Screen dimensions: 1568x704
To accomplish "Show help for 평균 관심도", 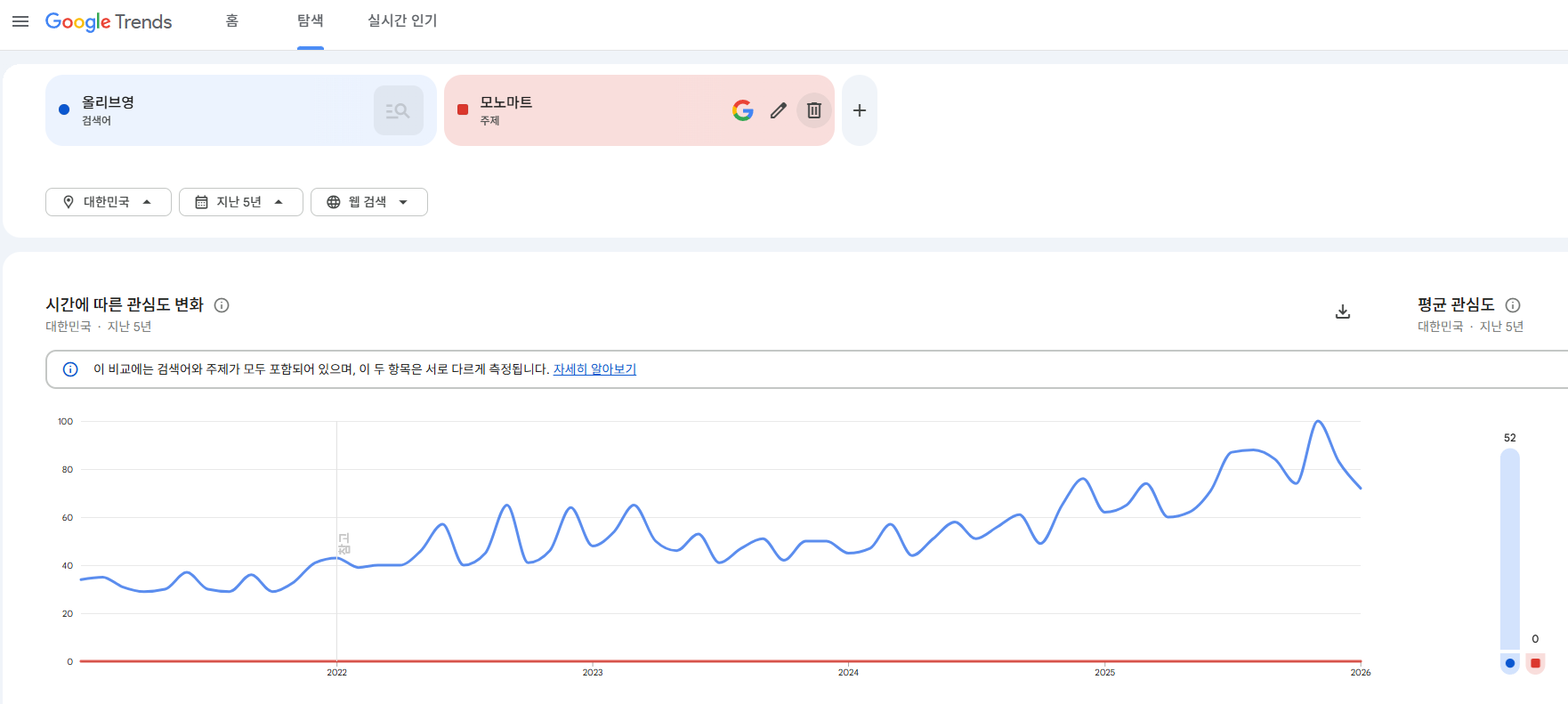I will (x=1513, y=305).
